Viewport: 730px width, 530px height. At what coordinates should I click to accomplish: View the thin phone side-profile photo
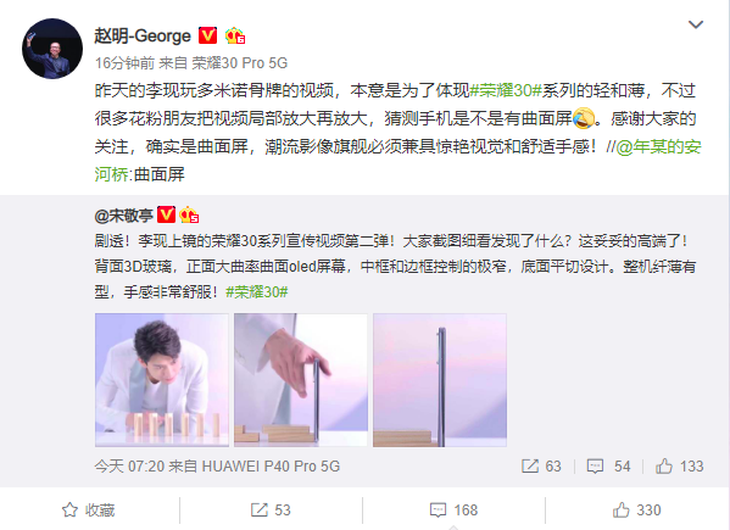tap(439, 380)
